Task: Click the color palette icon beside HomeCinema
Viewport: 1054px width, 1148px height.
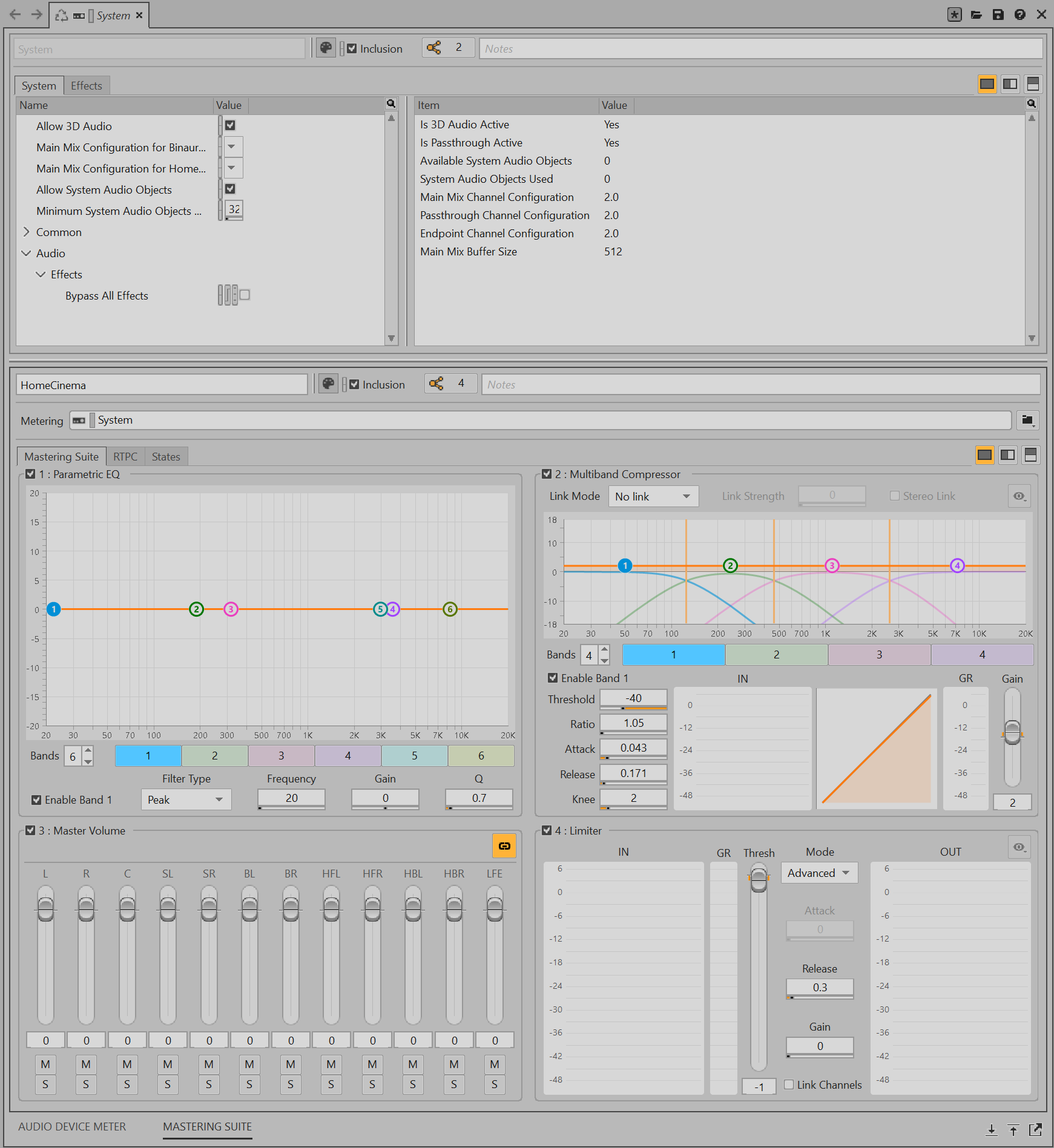Action: [328, 384]
